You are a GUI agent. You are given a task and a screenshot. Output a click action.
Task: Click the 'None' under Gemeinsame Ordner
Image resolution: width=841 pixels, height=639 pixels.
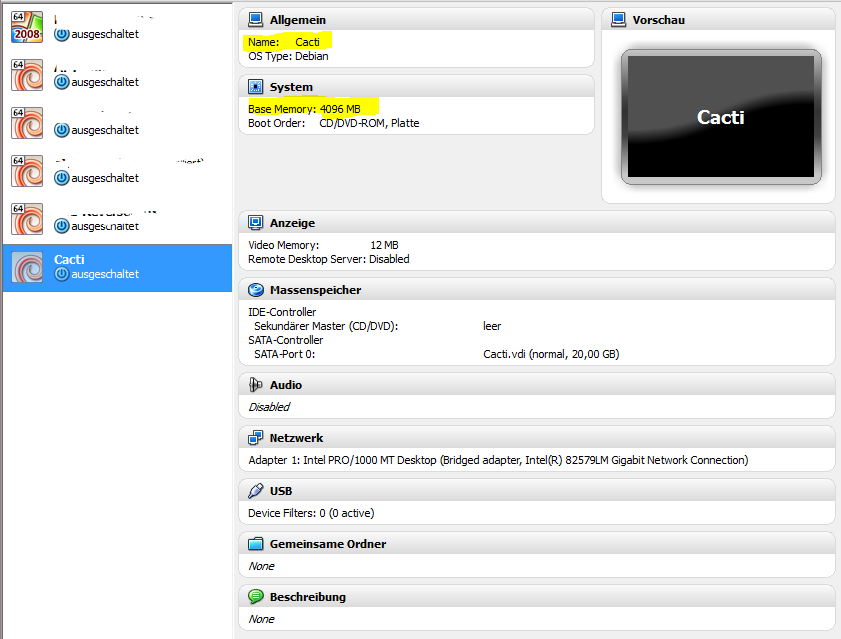(261, 567)
